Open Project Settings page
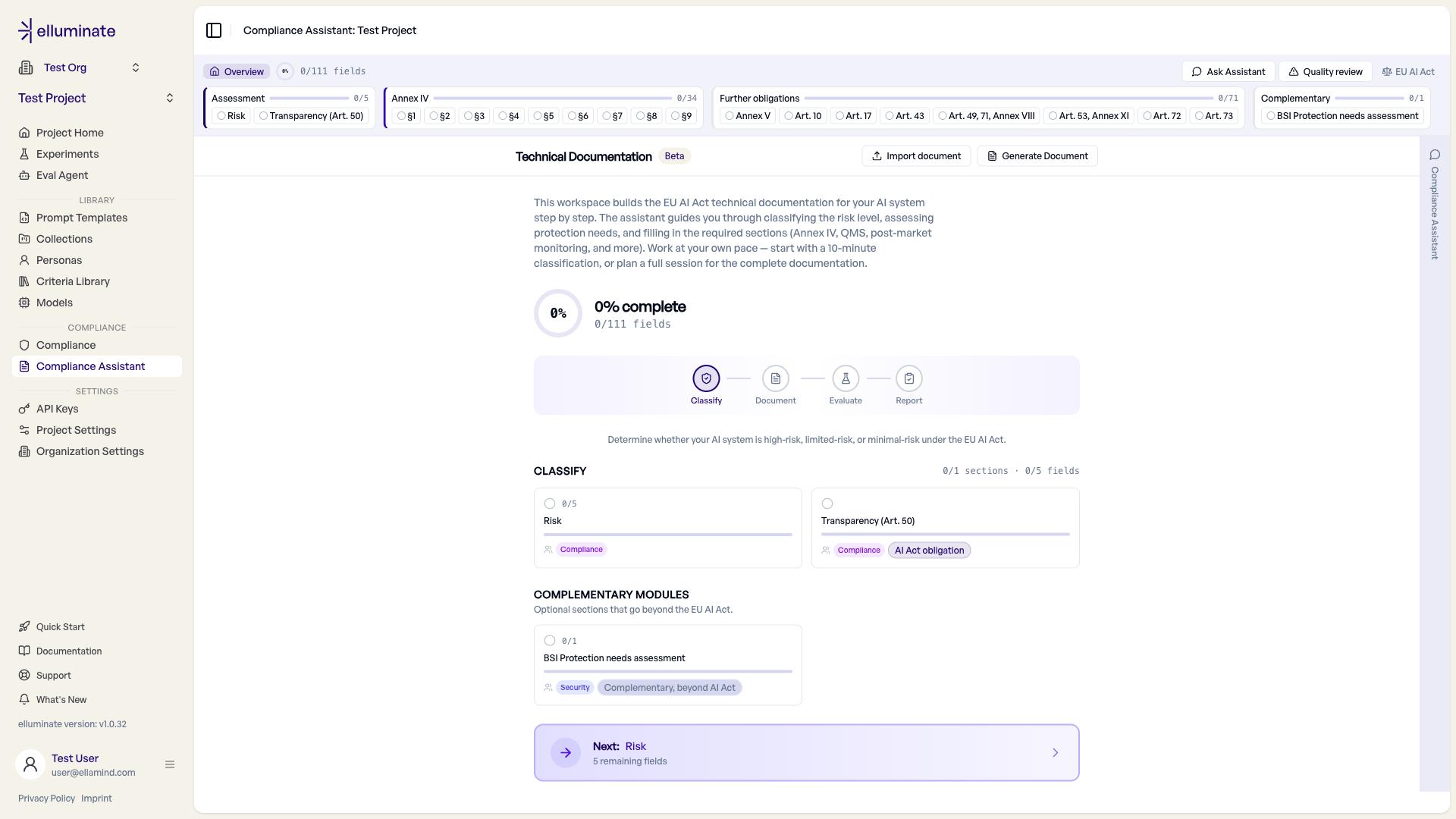The height and width of the screenshot is (819, 1456). pos(97,430)
